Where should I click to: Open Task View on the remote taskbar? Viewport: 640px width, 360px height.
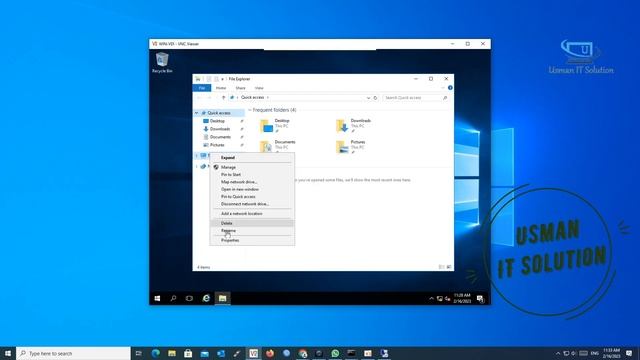coord(189,298)
